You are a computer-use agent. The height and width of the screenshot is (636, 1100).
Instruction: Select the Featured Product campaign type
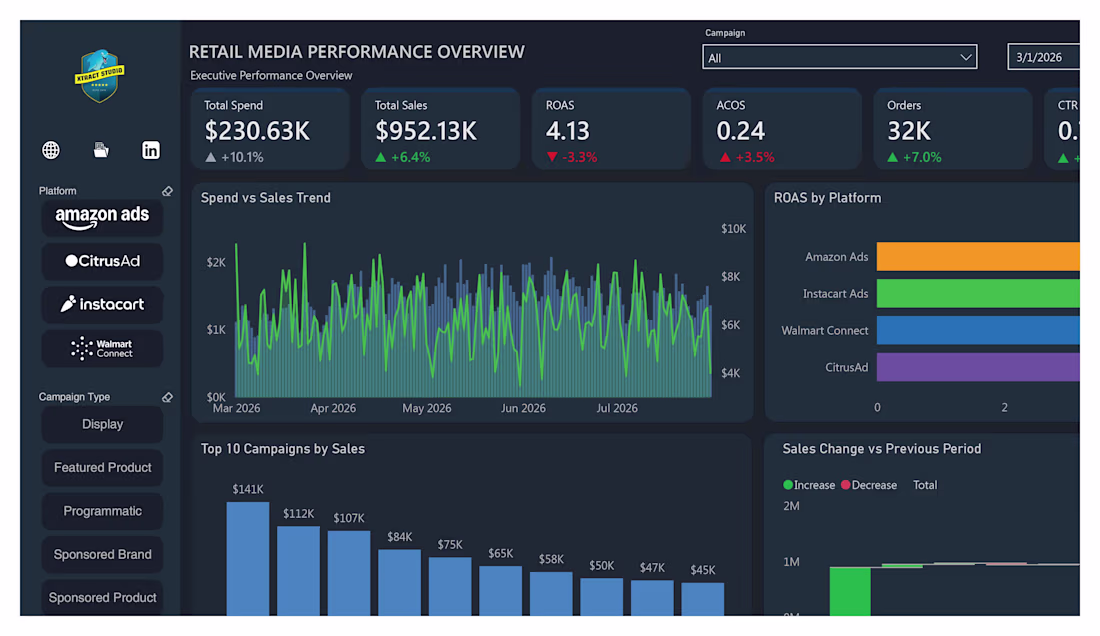102,468
